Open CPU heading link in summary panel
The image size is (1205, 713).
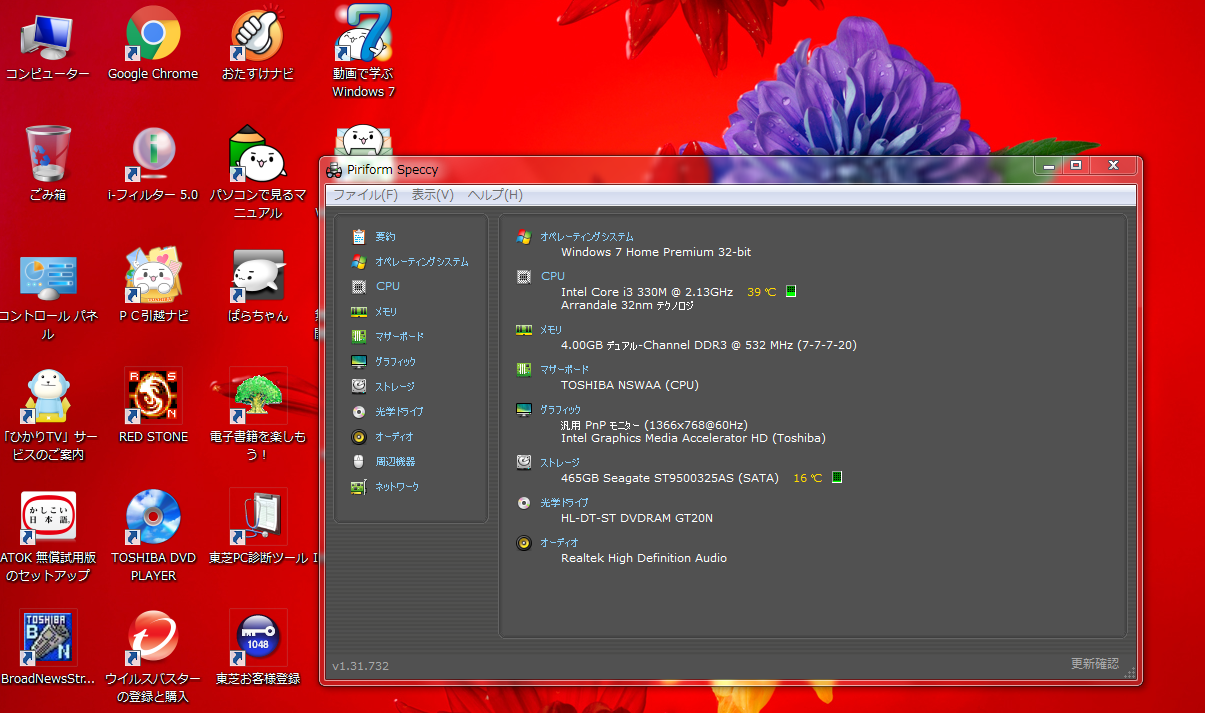[x=553, y=276]
